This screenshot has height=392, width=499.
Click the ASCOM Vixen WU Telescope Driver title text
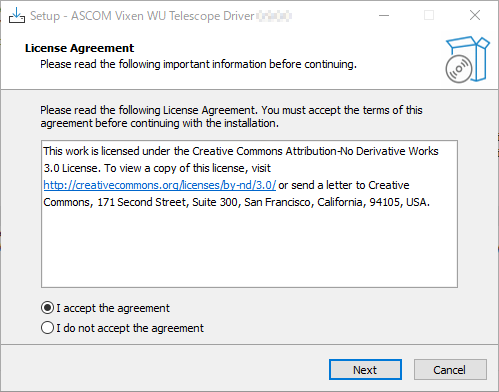[142, 16]
